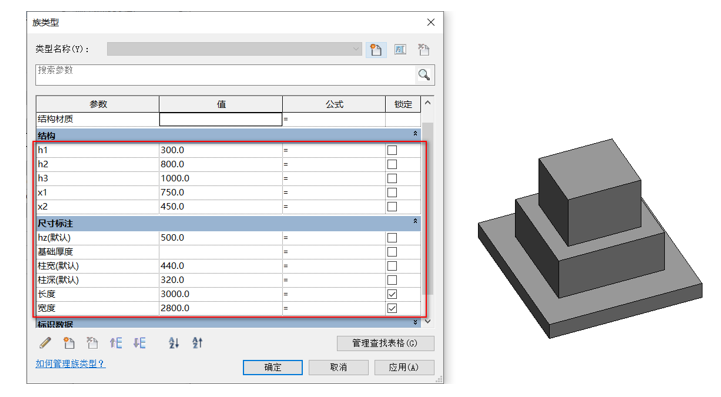Enable the lock checkbox for h1
This screenshot has height=397, width=721.
(392, 150)
